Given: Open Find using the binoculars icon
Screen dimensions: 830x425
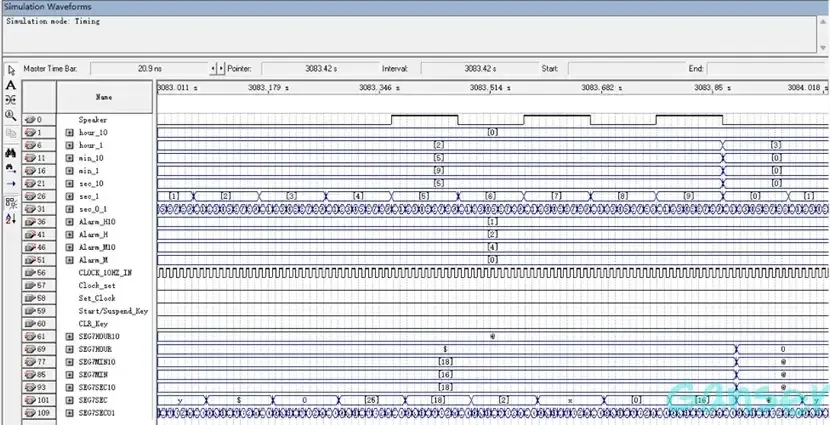Looking at the screenshot, I should 11,153.
